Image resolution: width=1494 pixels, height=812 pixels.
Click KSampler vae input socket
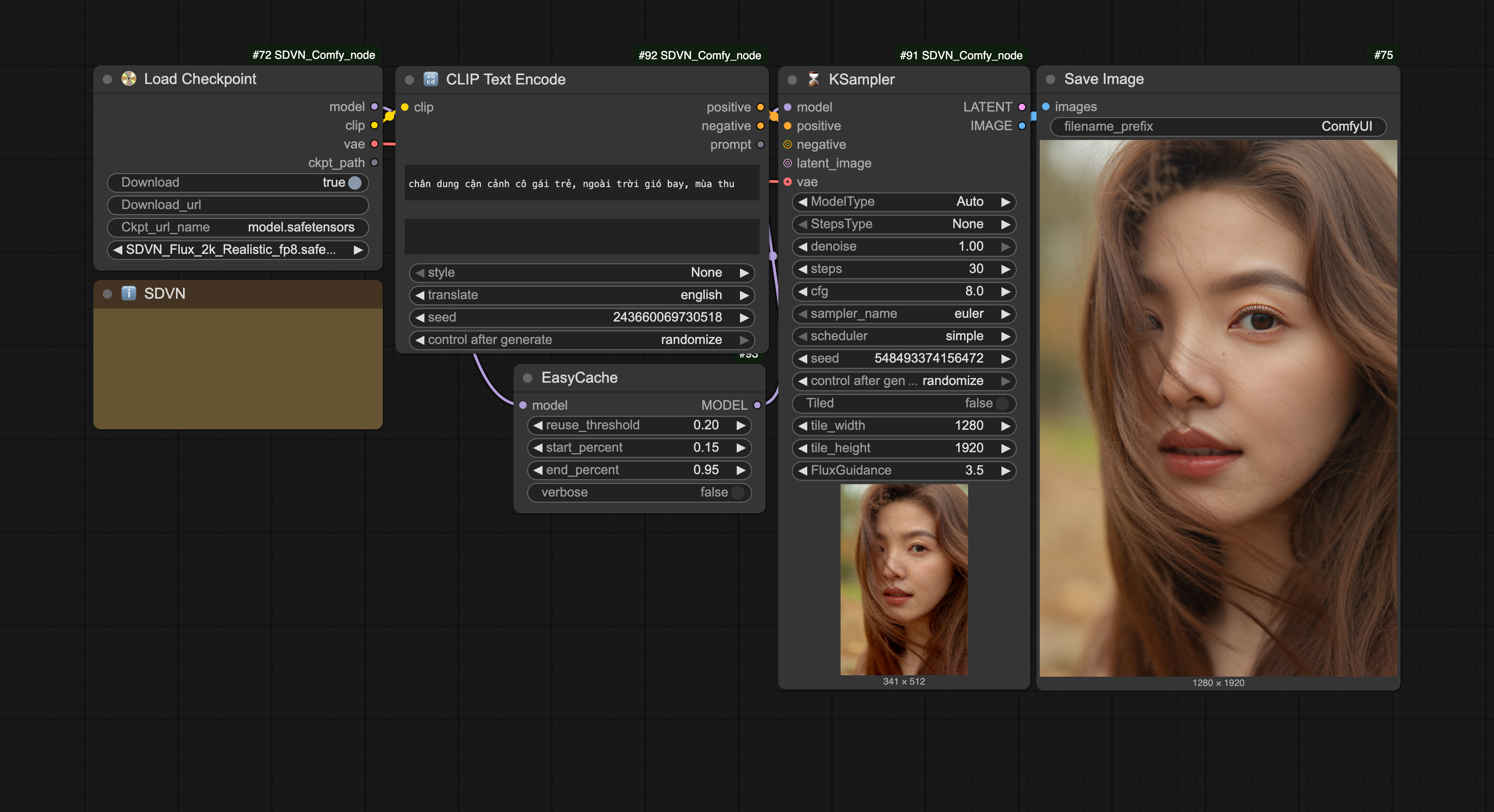(788, 182)
